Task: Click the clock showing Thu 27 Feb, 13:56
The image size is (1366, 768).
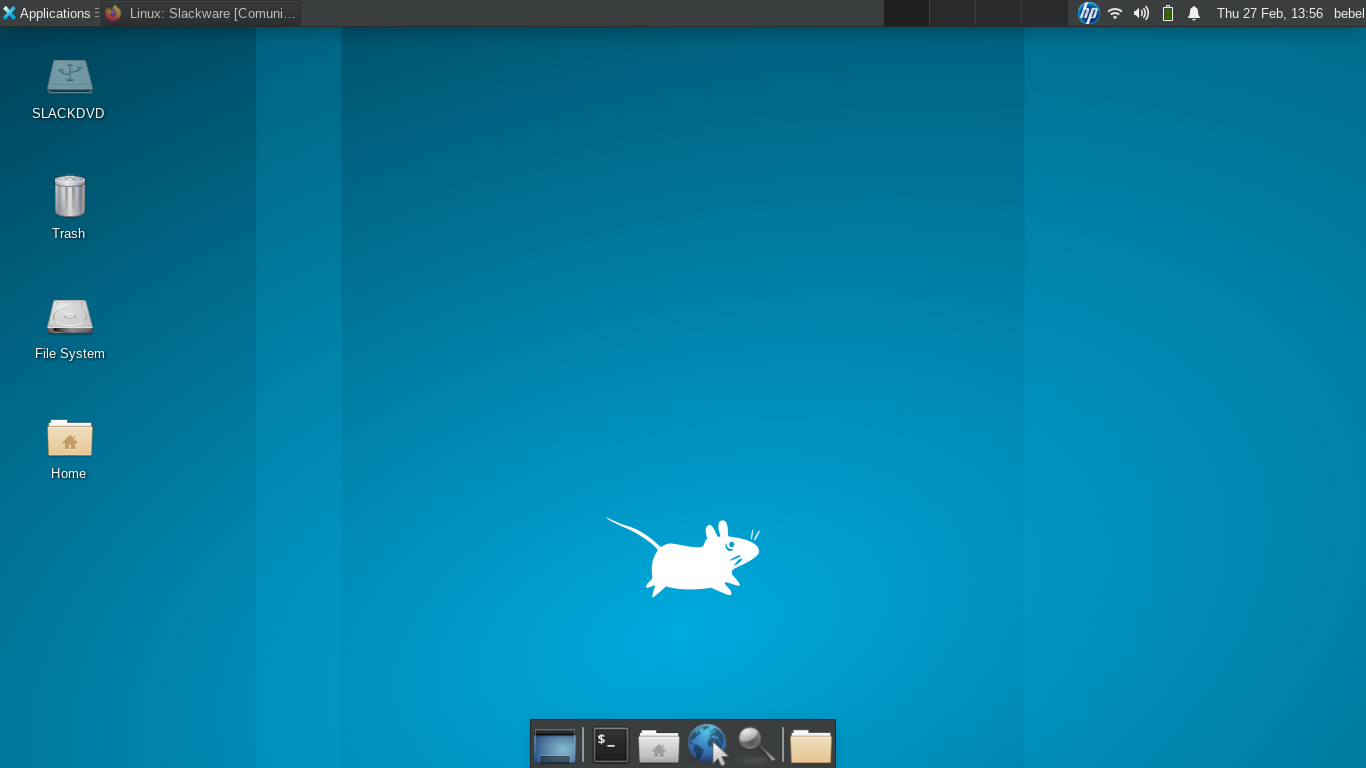Action: click(1270, 13)
